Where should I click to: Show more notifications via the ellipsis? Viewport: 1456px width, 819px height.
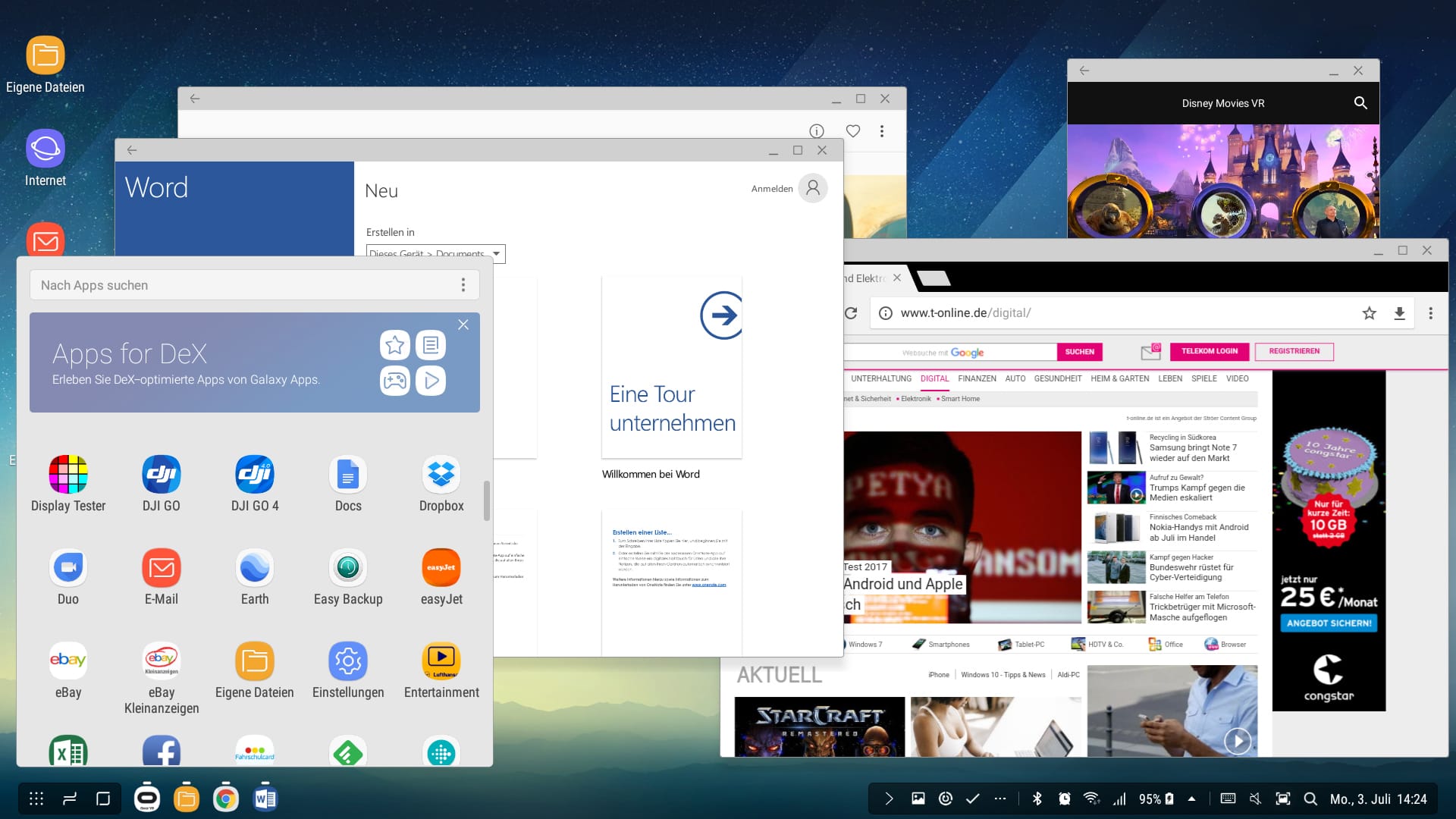point(1000,799)
